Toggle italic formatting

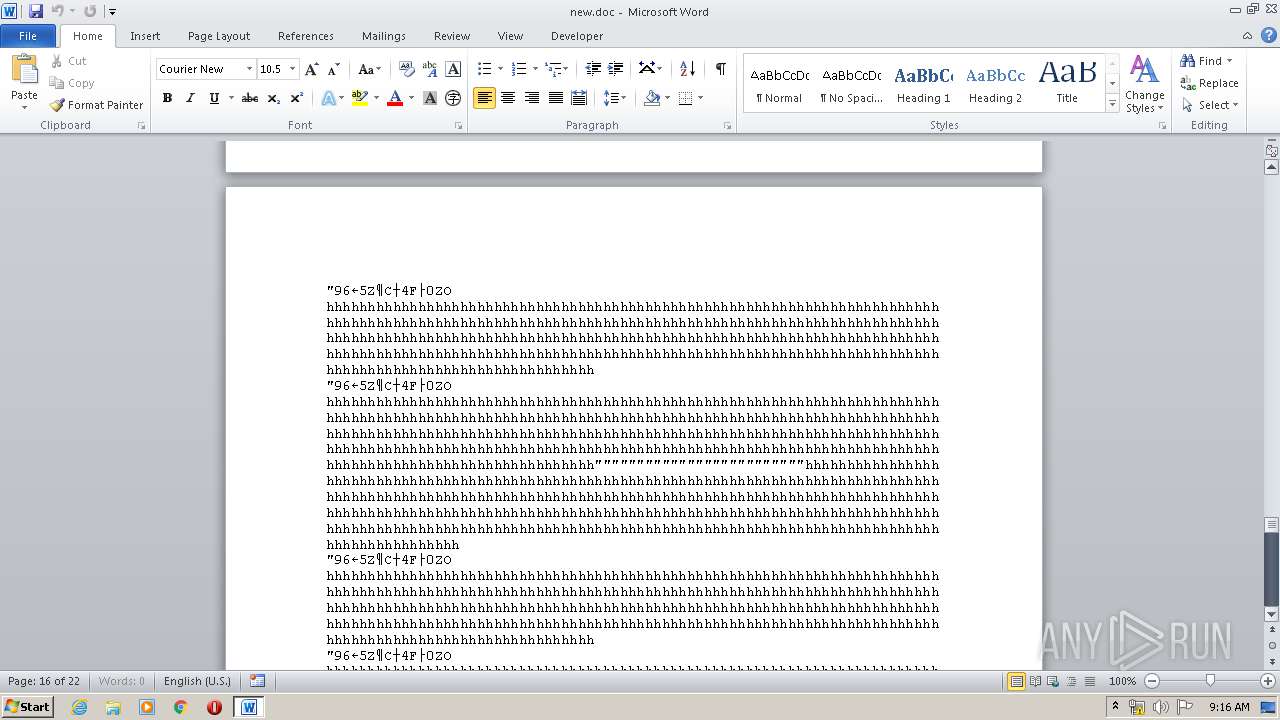pos(190,98)
